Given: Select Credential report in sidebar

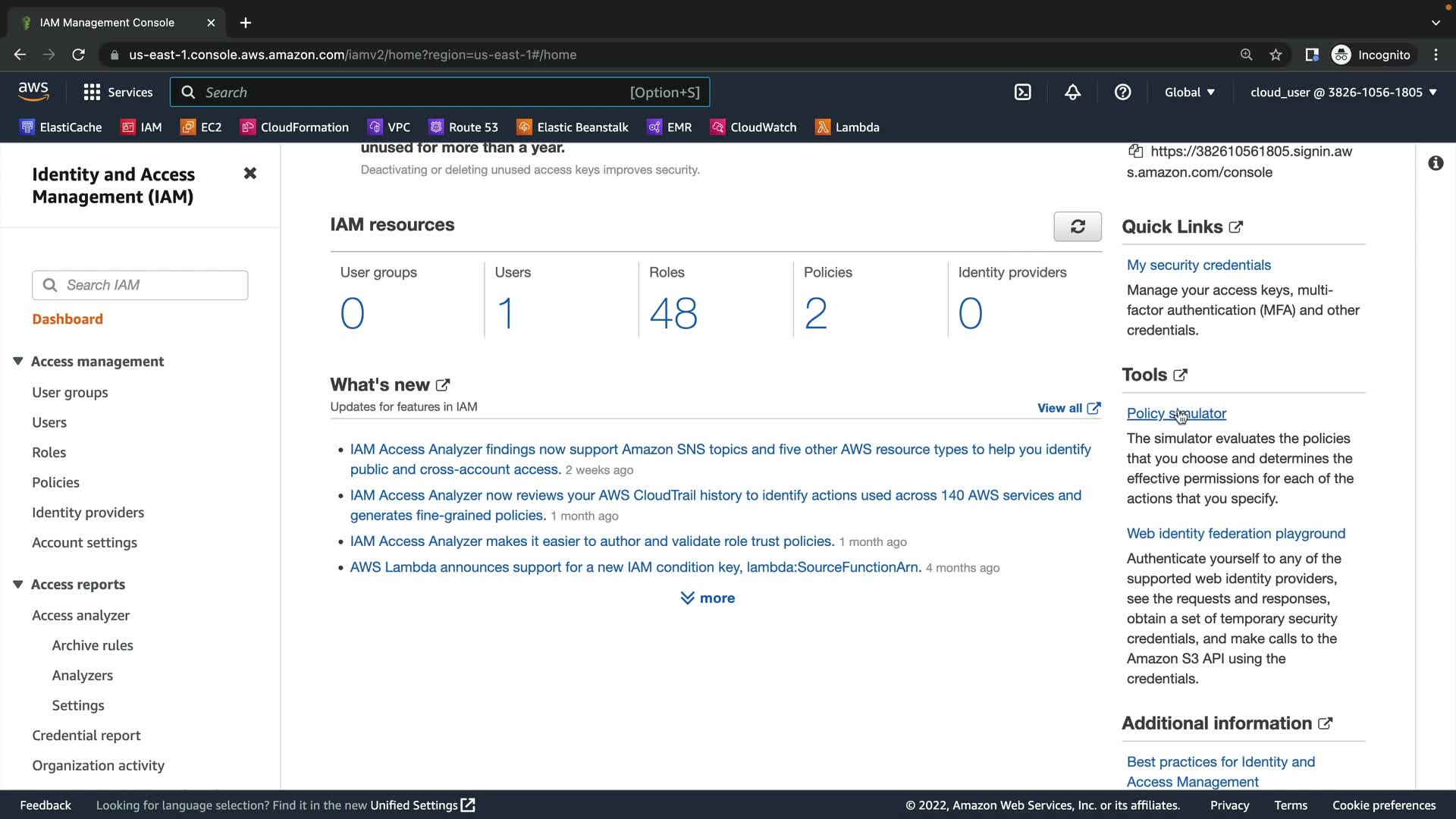Looking at the screenshot, I should tap(86, 736).
